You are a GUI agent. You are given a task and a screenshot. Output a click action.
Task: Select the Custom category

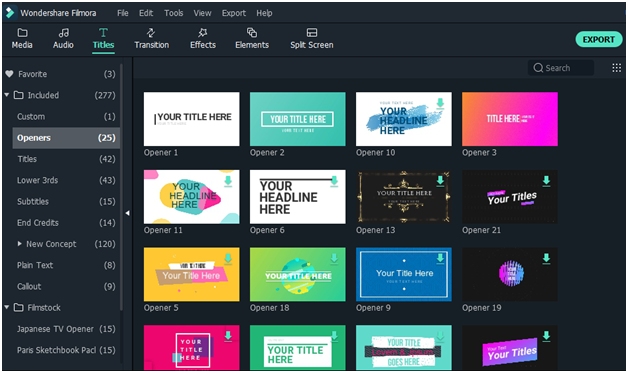click(66, 117)
